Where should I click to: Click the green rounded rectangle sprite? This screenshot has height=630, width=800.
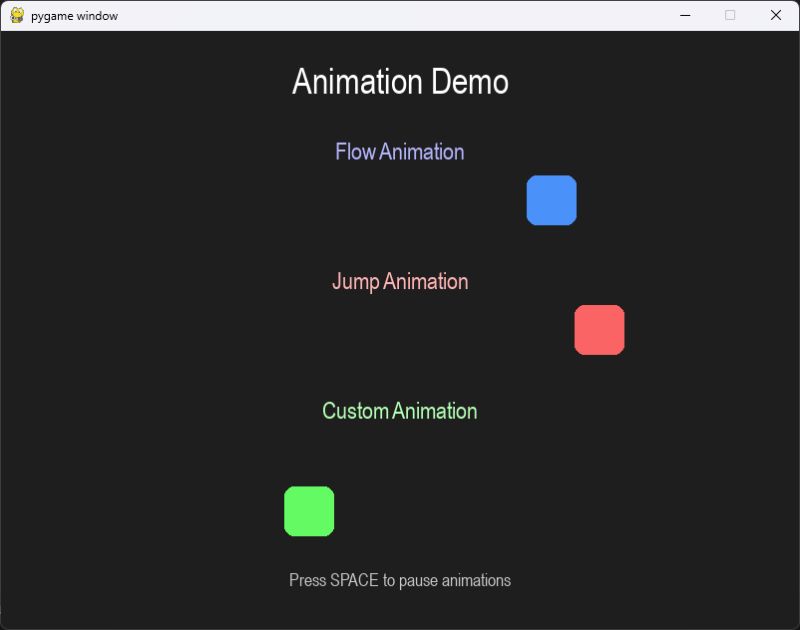coord(309,510)
